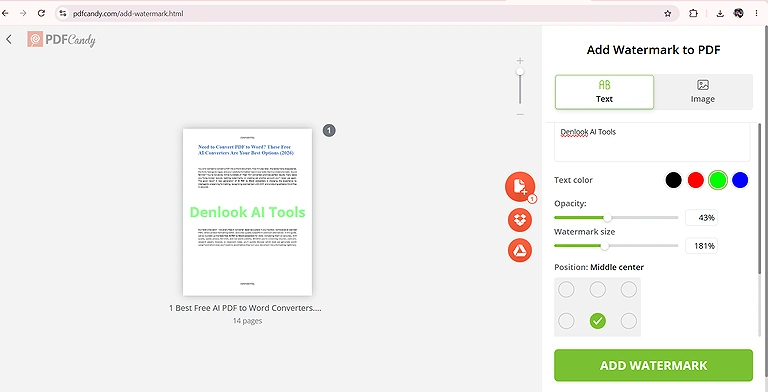768x392 pixels.
Task: Select the top right position
Action: (629, 290)
